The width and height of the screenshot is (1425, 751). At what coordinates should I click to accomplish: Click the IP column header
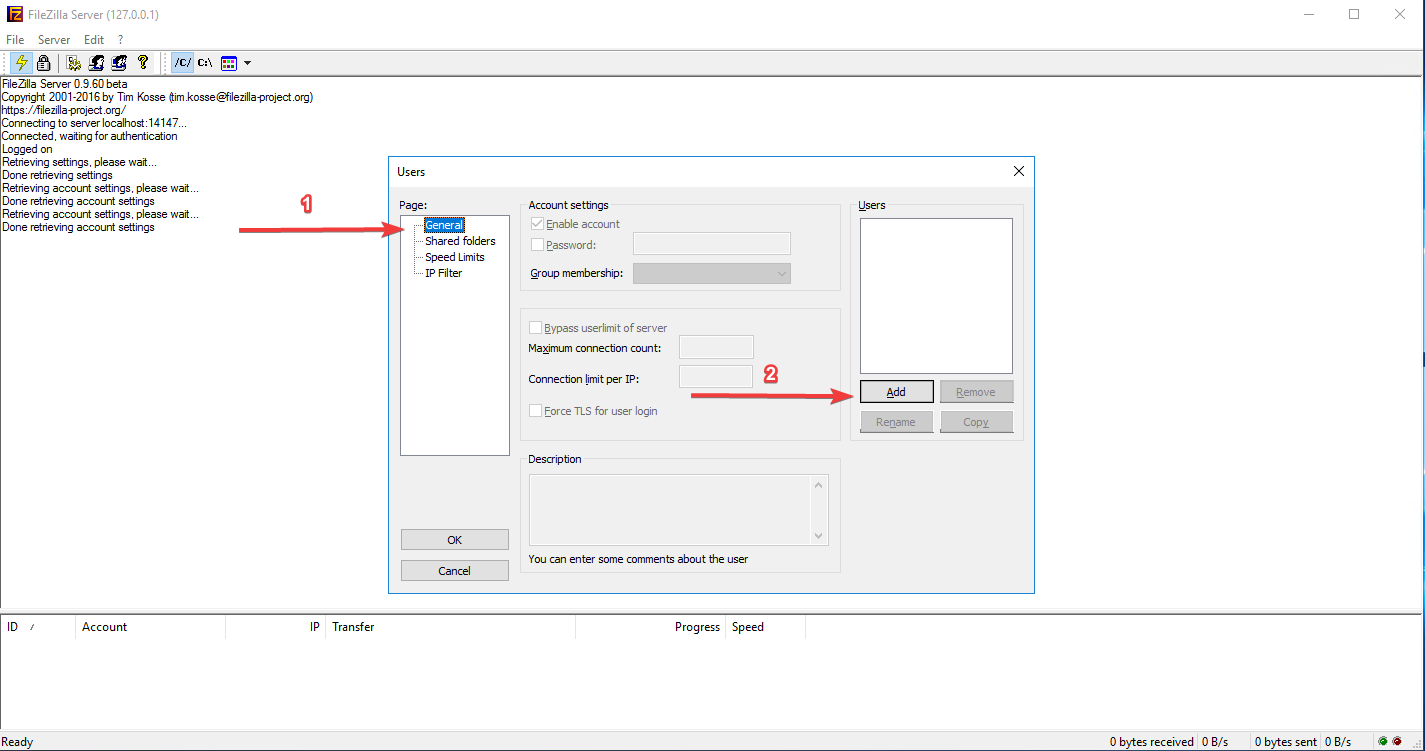276,627
